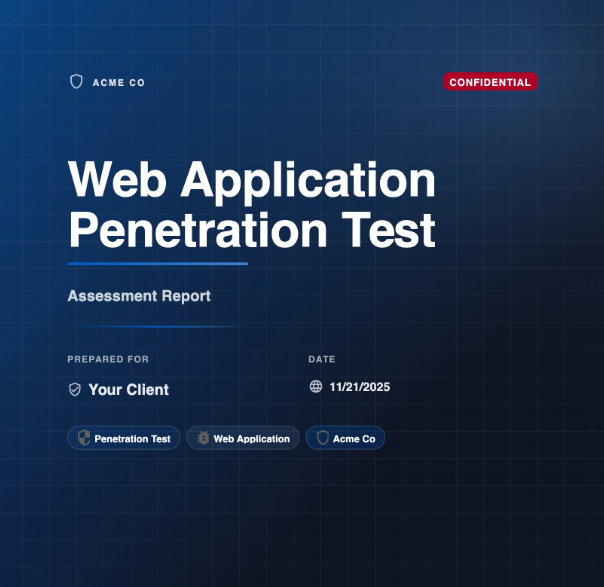Click the red CONFIDENTIAL badge
604x587 pixels.
490,82
